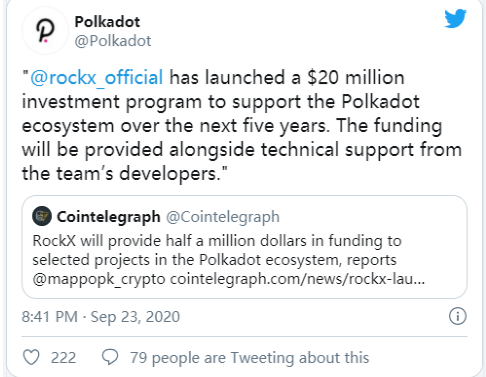
Task: Open the Polkadot profile avatar
Action: 45,30
